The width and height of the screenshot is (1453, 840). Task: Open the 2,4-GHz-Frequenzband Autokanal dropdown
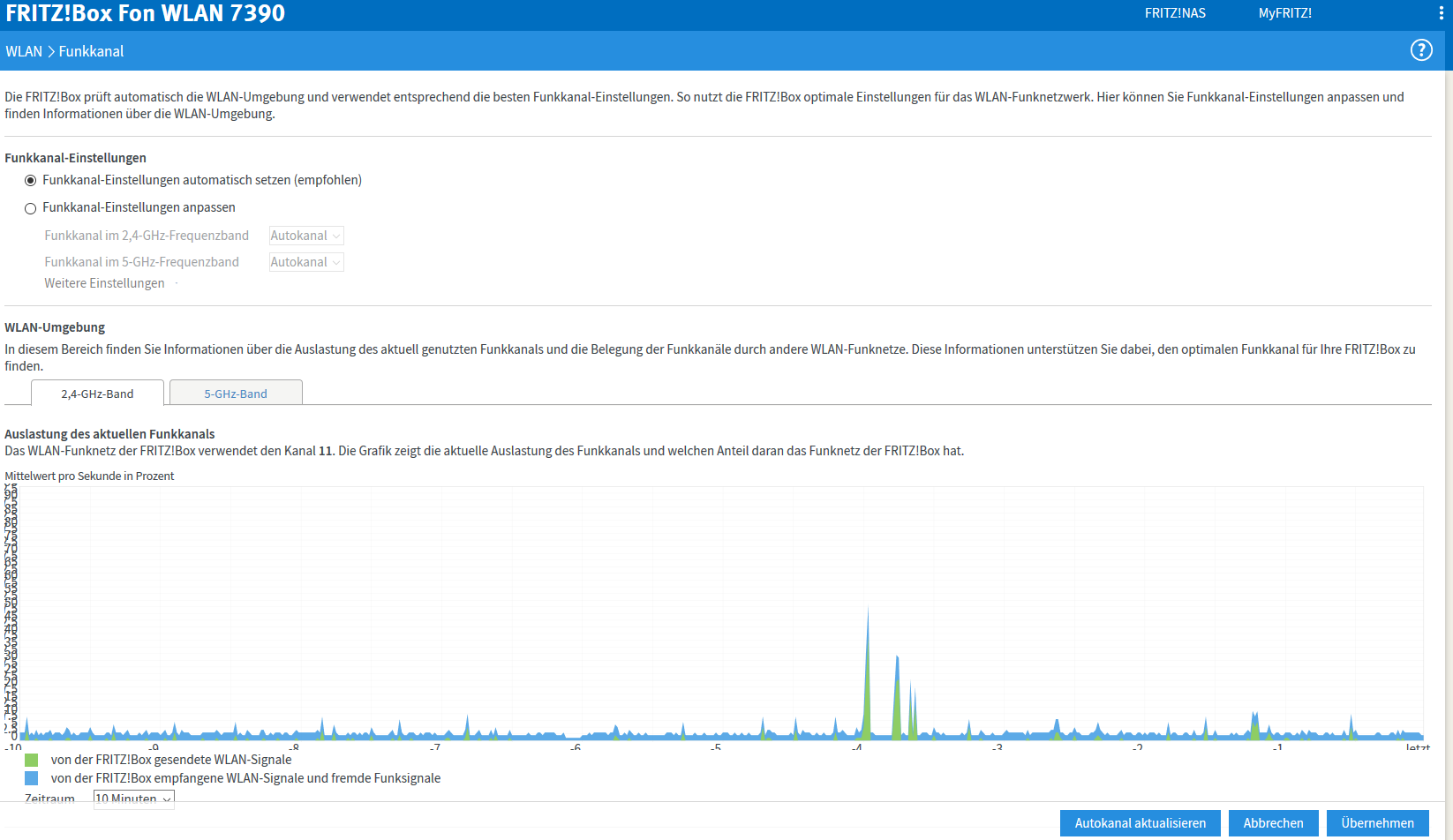tap(306, 236)
